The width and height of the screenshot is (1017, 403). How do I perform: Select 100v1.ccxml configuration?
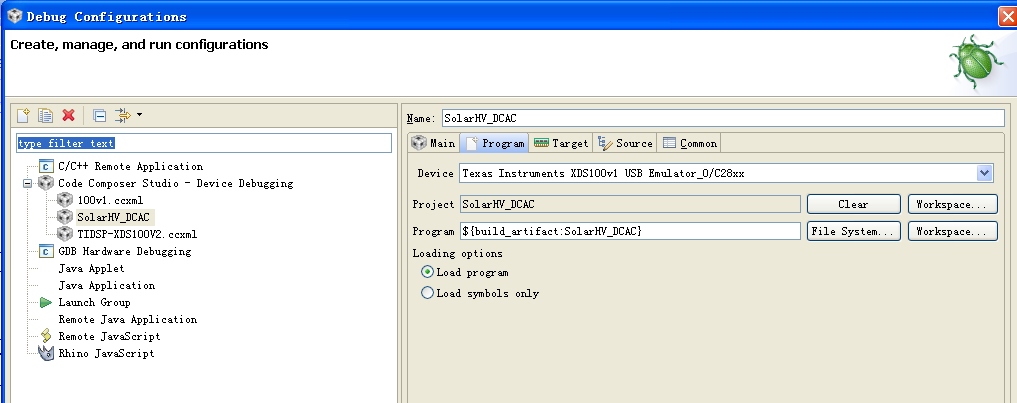tap(110, 200)
